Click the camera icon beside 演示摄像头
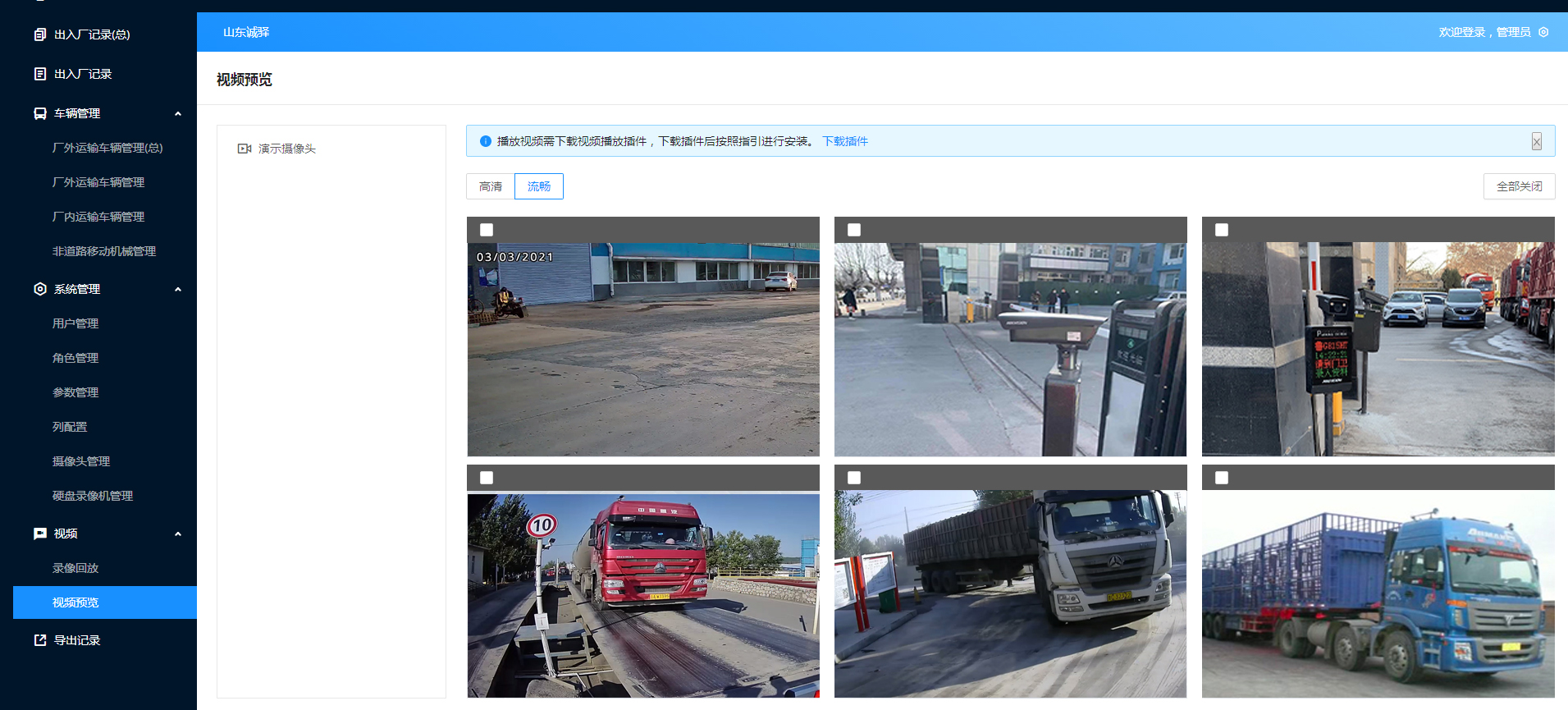The height and width of the screenshot is (710, 1568). [244, 149]
